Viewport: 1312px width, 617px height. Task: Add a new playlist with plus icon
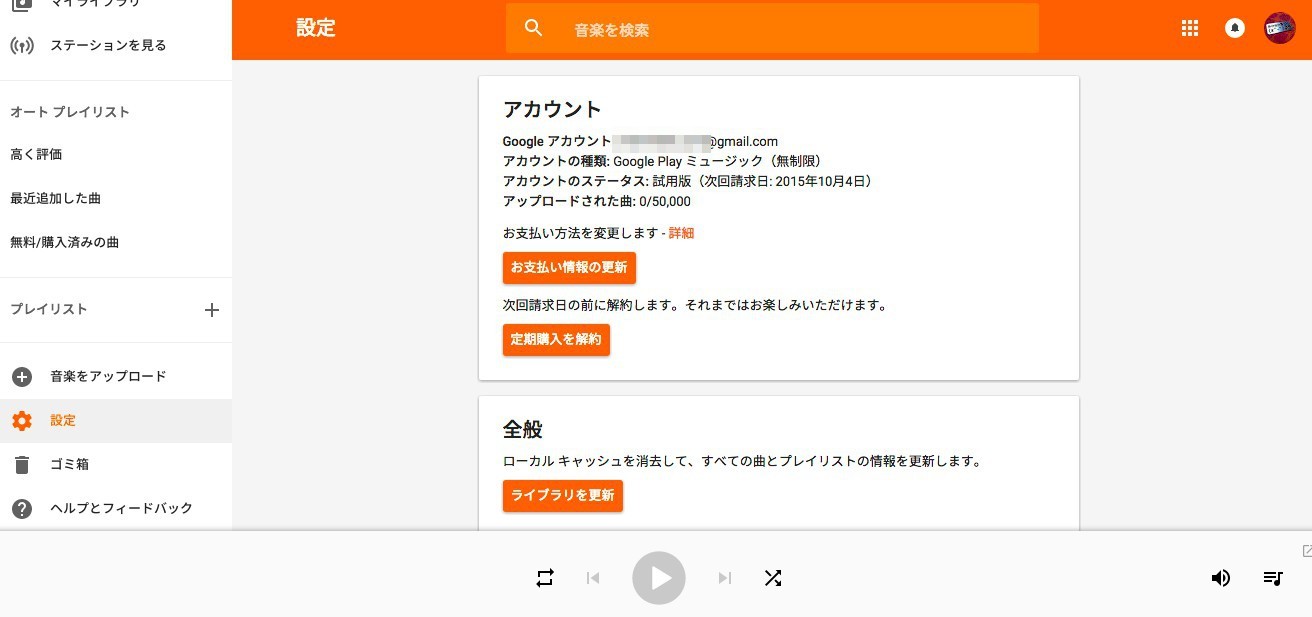[x=212, y=310]
